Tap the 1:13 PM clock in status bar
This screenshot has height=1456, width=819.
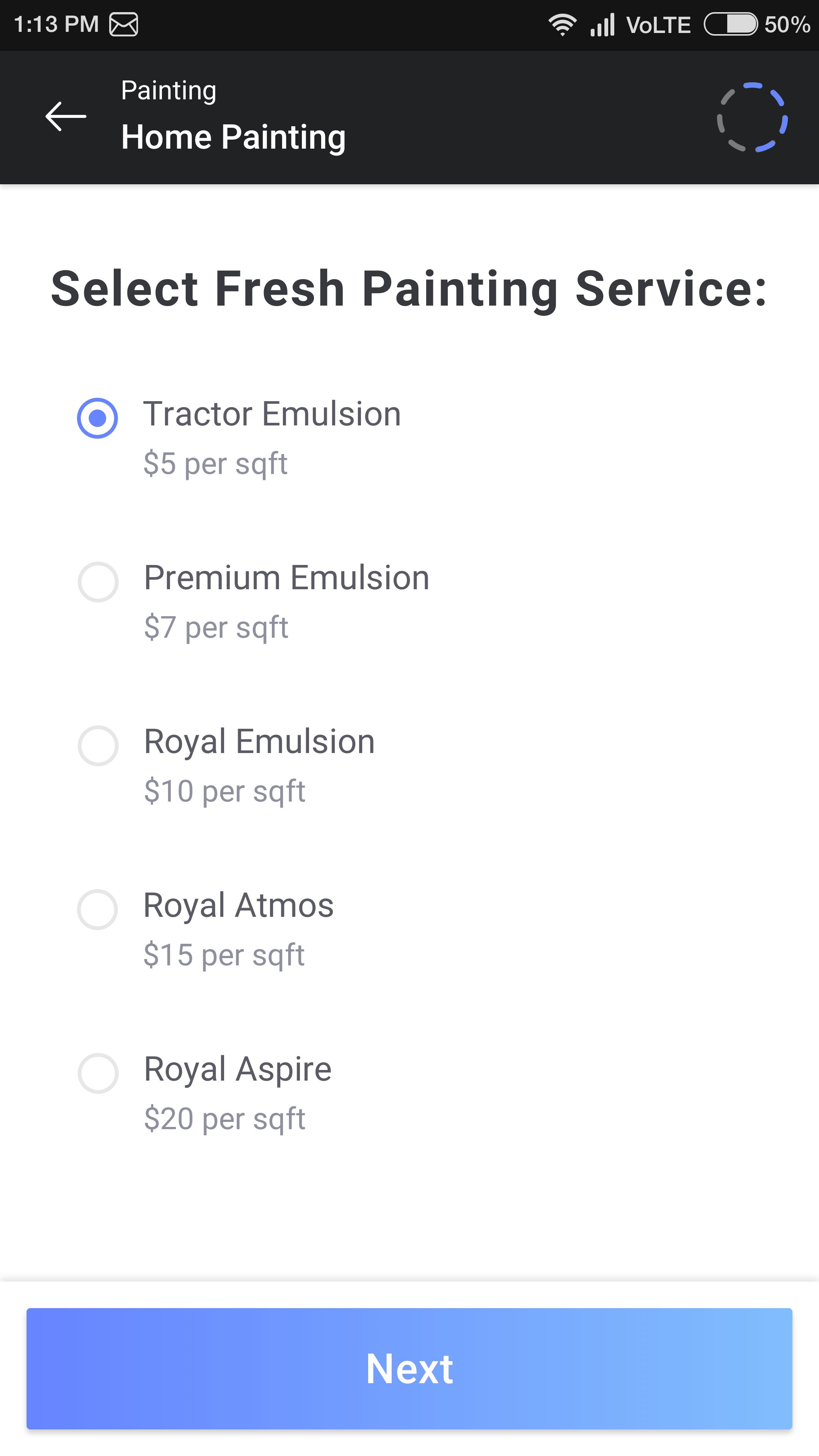pyautogui.click(x=56, y=25)
